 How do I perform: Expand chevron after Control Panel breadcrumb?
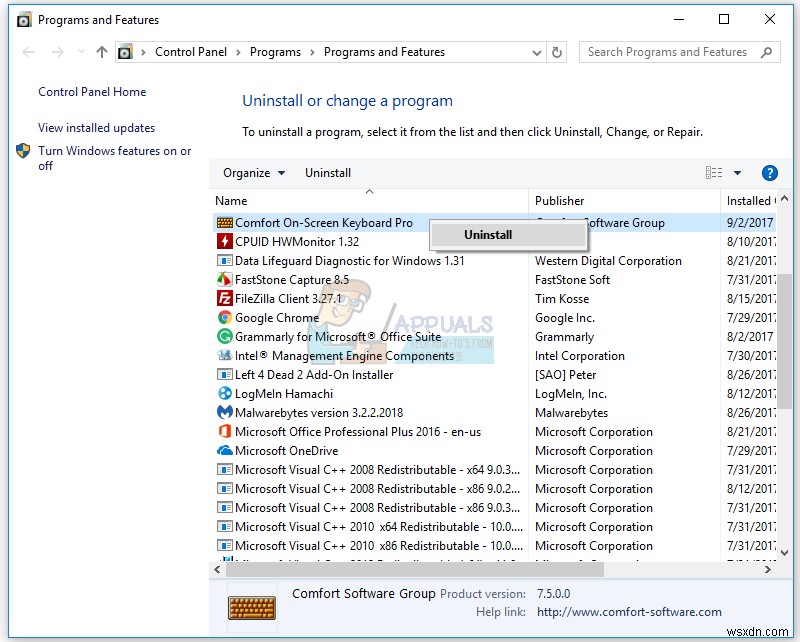238,52
